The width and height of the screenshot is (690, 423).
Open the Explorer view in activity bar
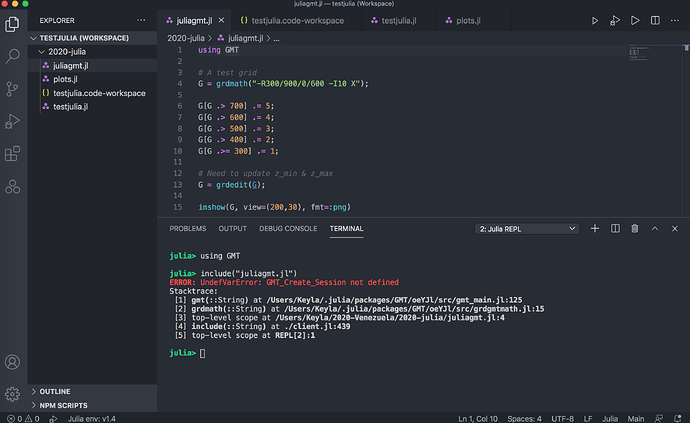12,24
